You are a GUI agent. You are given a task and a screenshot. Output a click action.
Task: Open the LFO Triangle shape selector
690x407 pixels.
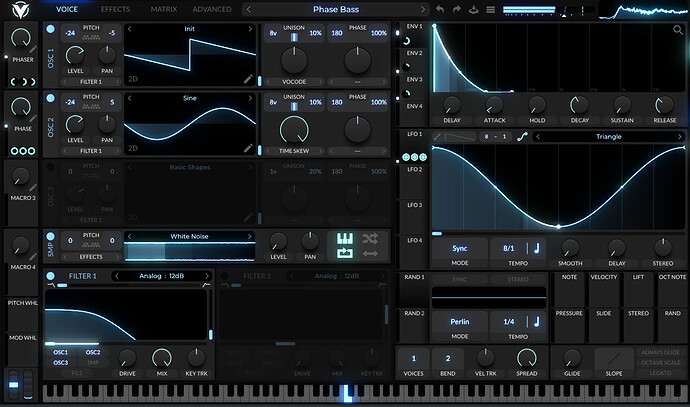pyautogui.click(x=608, y=136)
